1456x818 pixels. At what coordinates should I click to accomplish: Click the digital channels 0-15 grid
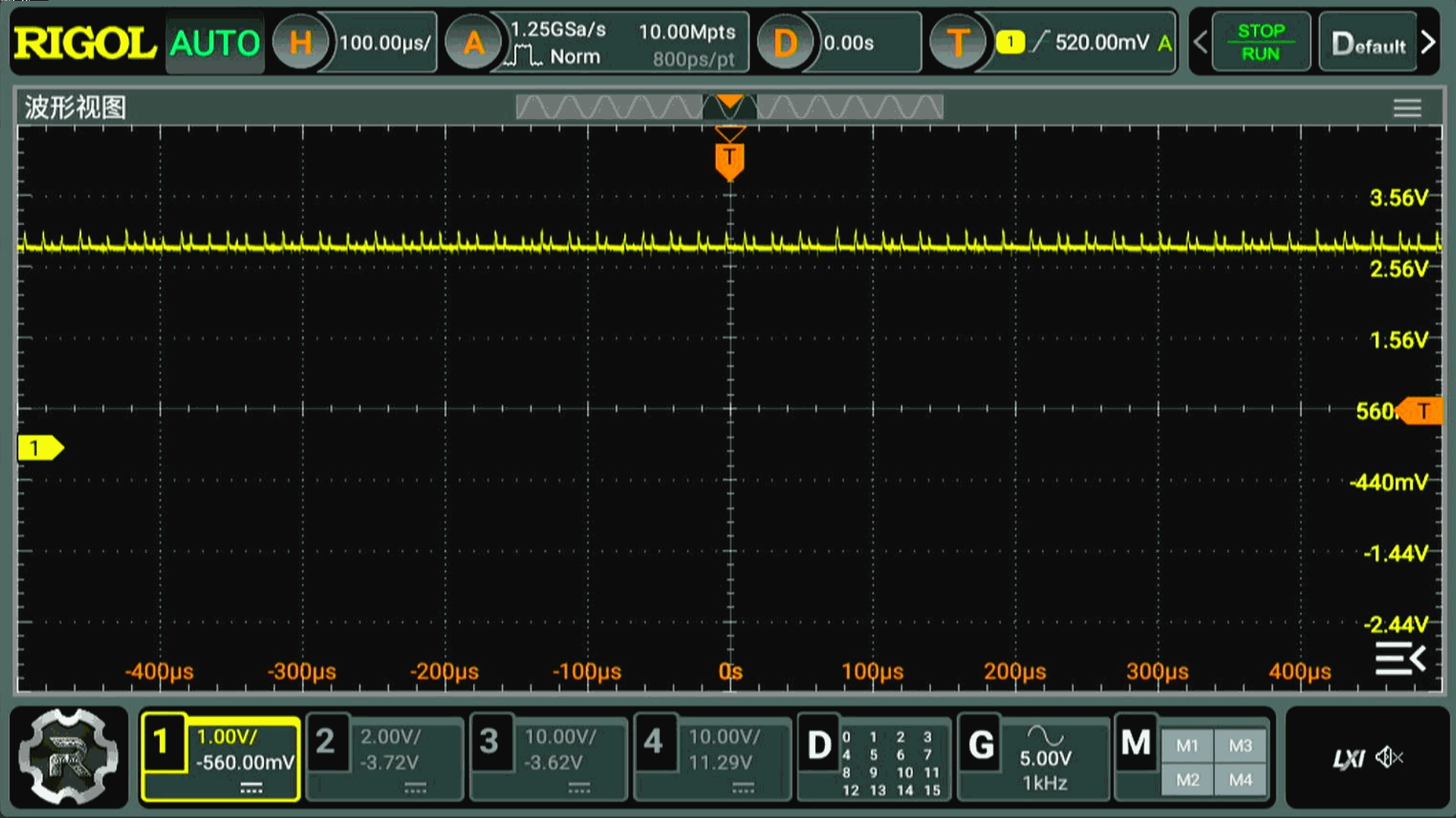[x=892, y=763]
